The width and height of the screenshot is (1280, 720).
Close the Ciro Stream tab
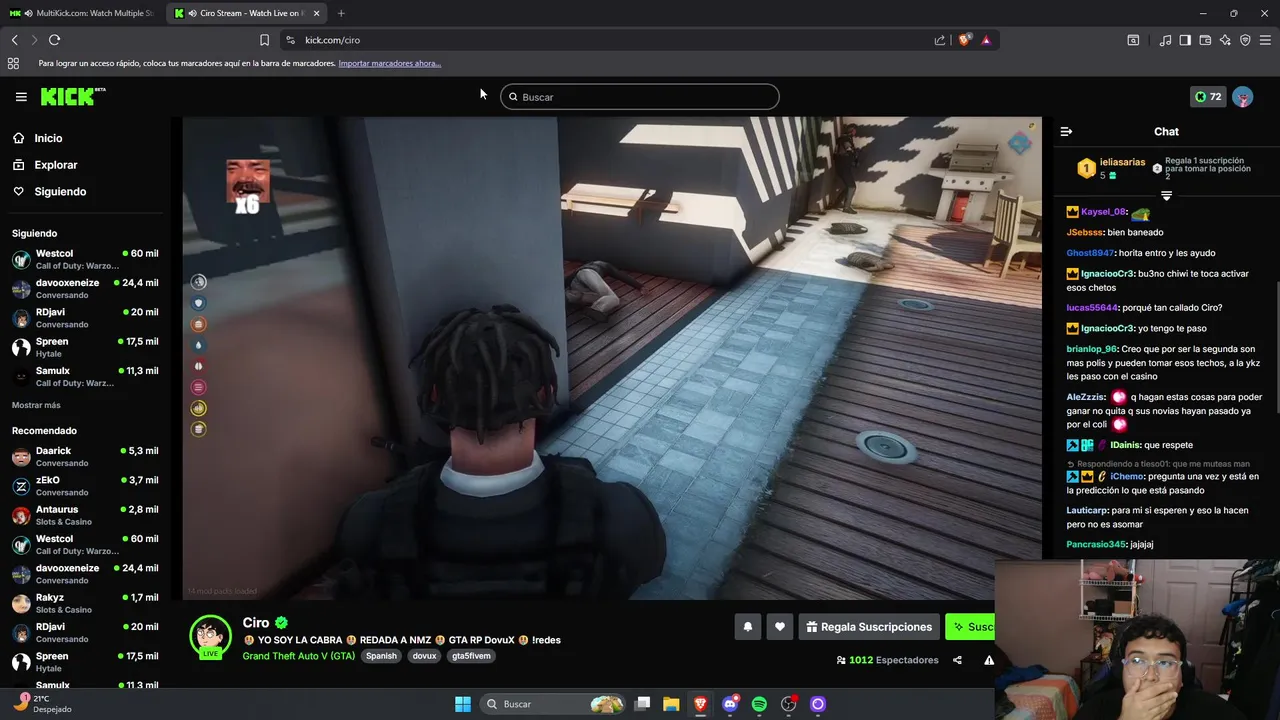tap(317, 13)
